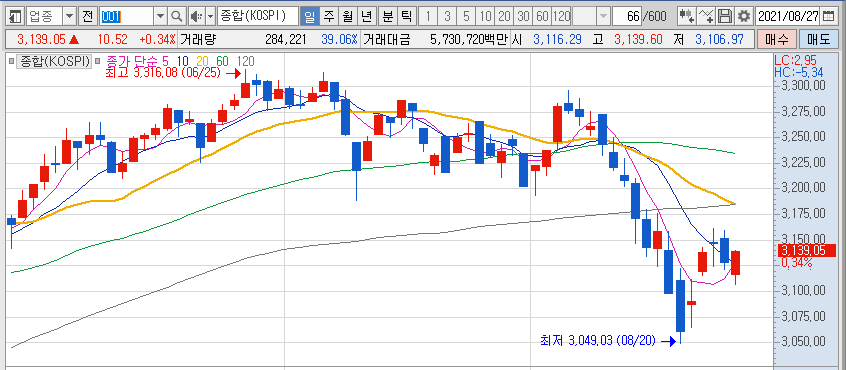The height and width of the screenshot is (370, 846).
Task: Click the 39.06% volume ratio
Action: click(340, 39)
